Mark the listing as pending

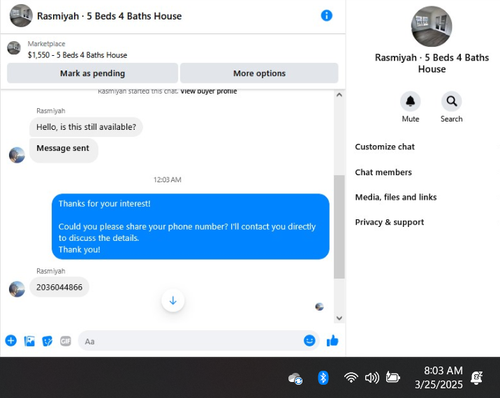pyautogui.click(x=93, y=73)
